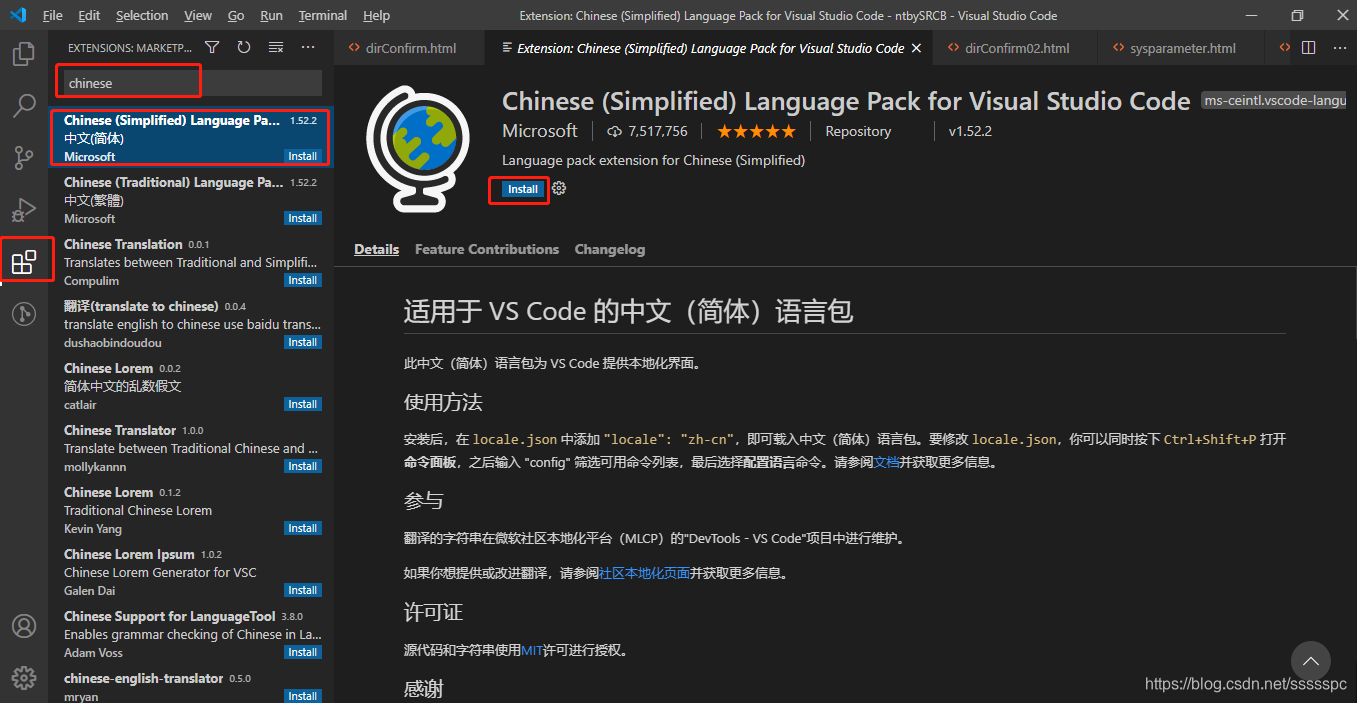The height and width of the screenshot is (703, 1357).
Task: Install the translate to chinese extension
Action: 303,342
